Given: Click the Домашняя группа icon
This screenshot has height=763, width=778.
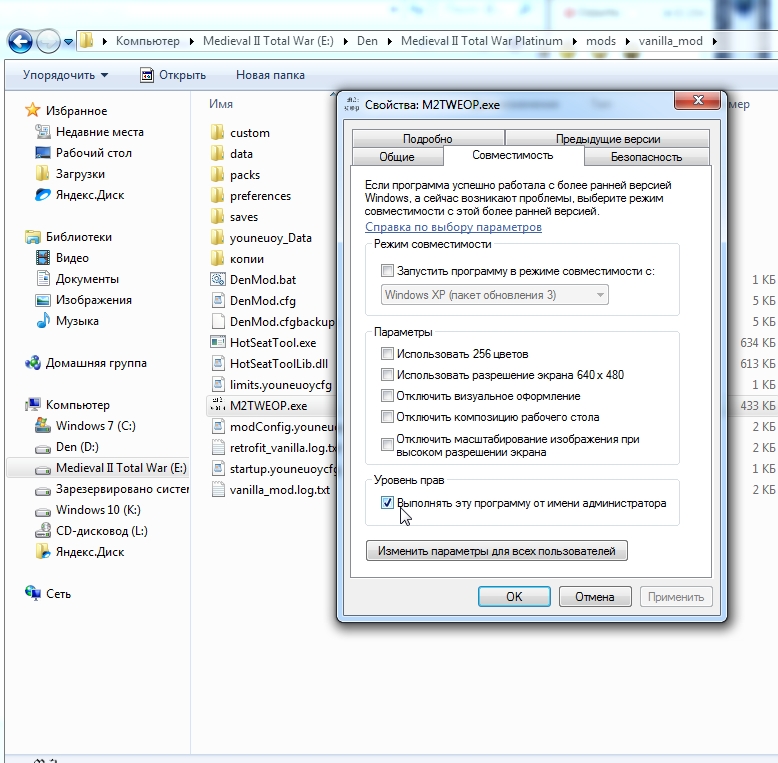Looking at the screenshot, I should 33,363.
